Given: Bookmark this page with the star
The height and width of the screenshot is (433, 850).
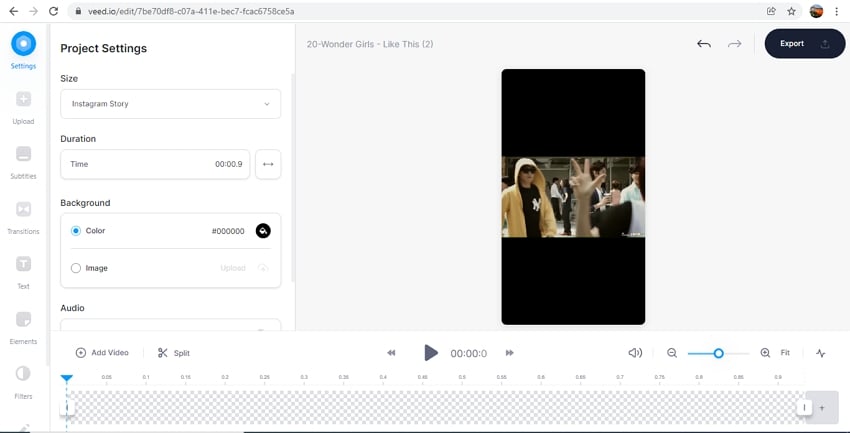Looking at the screenshot, I should [x=791, y=11].
